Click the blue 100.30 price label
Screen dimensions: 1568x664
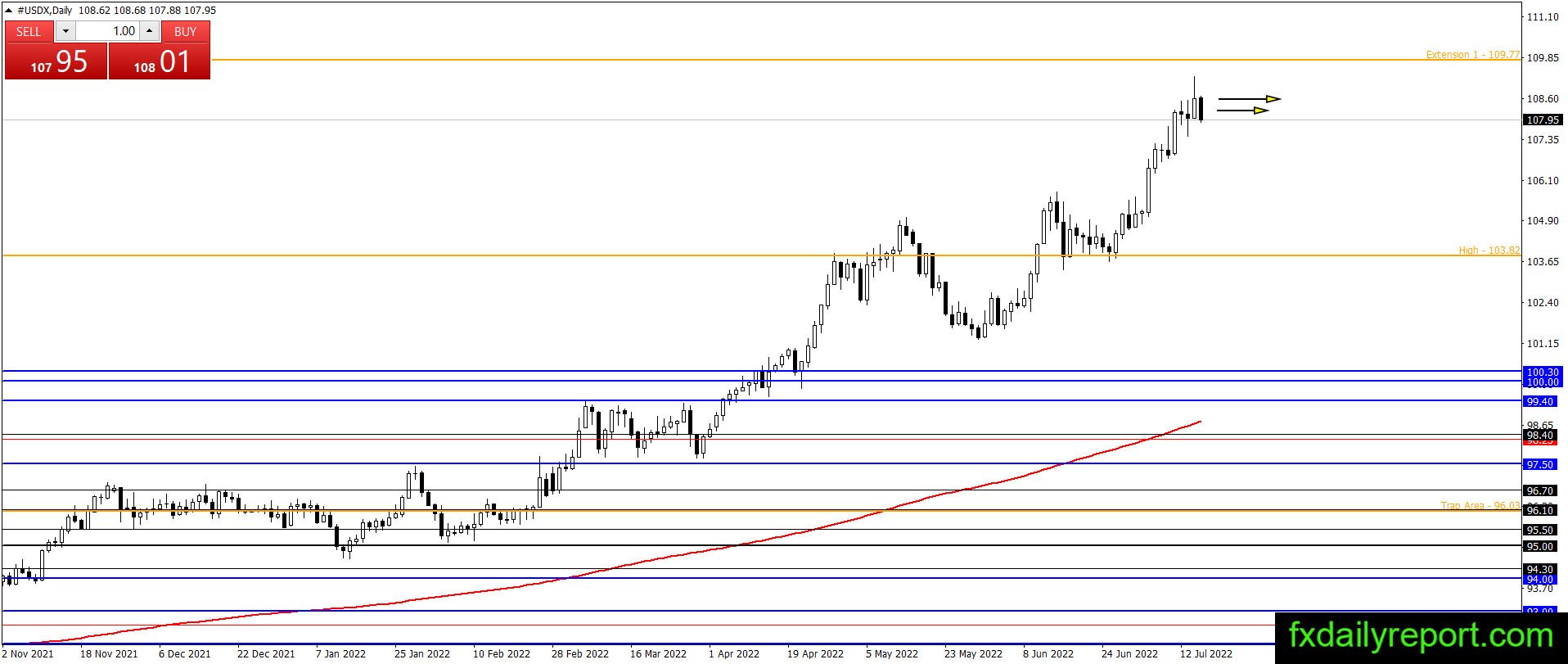click(1543, 372)
